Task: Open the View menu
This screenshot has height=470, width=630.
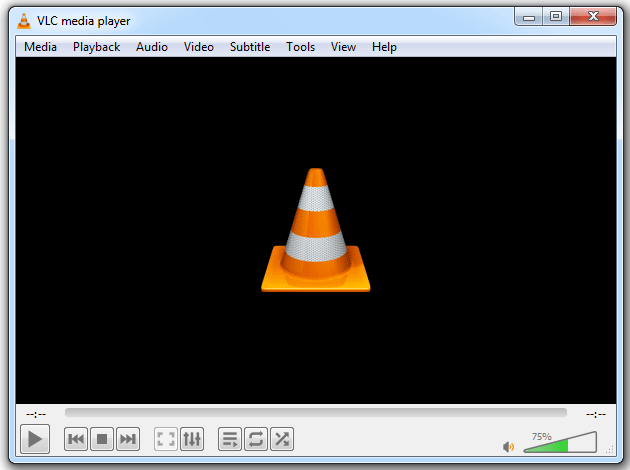Action: (343, 47)
